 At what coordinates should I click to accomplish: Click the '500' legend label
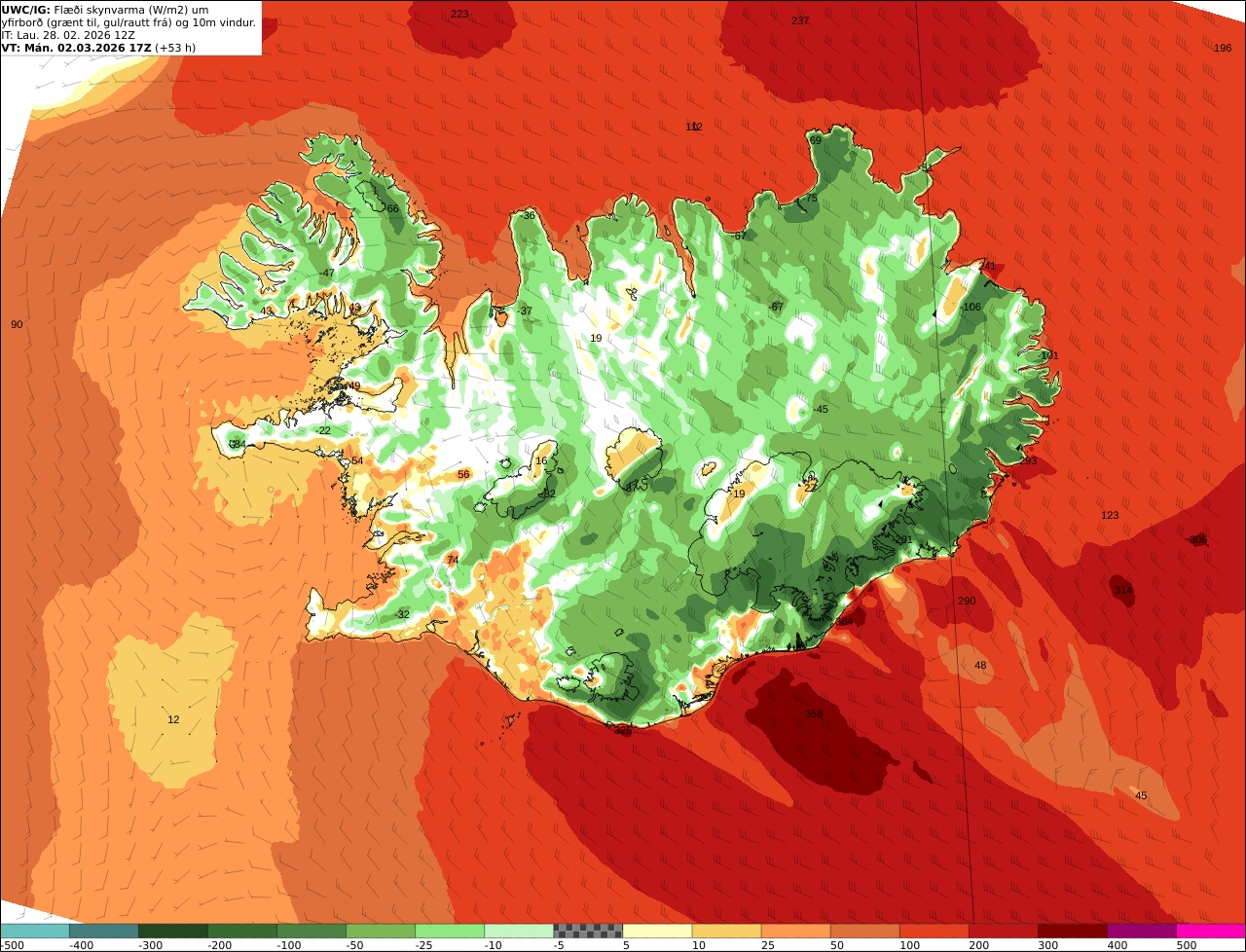click(x=1187, y=945)
